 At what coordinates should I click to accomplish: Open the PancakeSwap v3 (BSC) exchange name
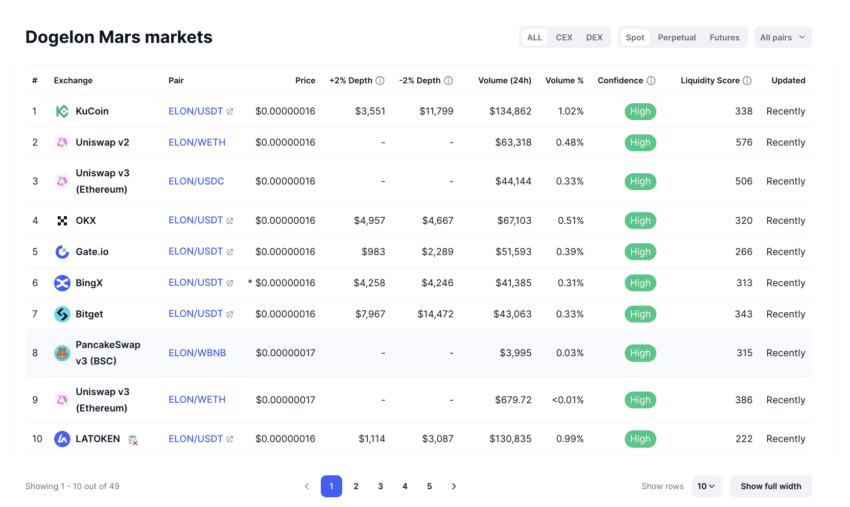pyautogui.click(x=108, y=353)
